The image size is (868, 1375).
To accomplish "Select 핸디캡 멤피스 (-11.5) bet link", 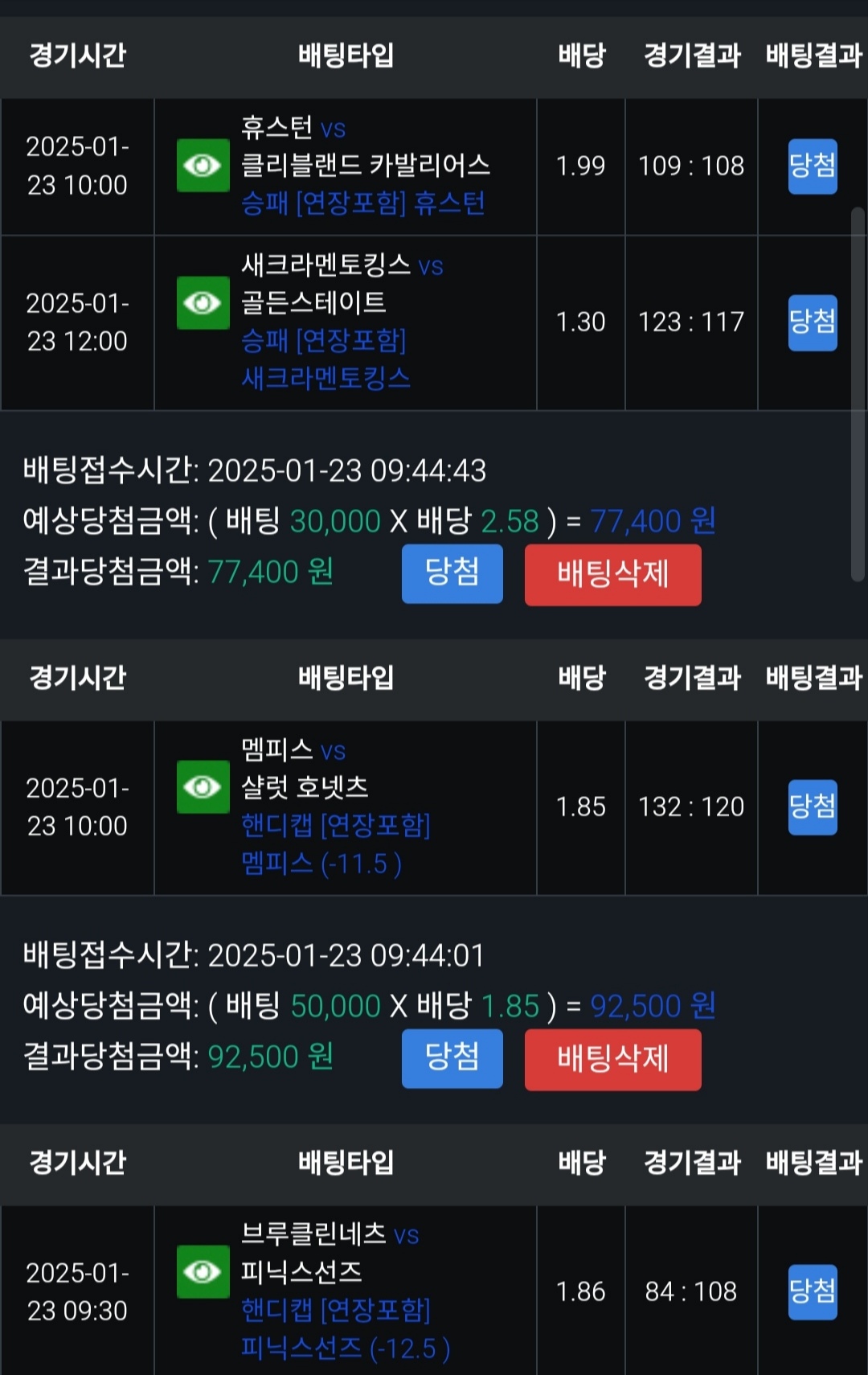I will coord(335,844).
